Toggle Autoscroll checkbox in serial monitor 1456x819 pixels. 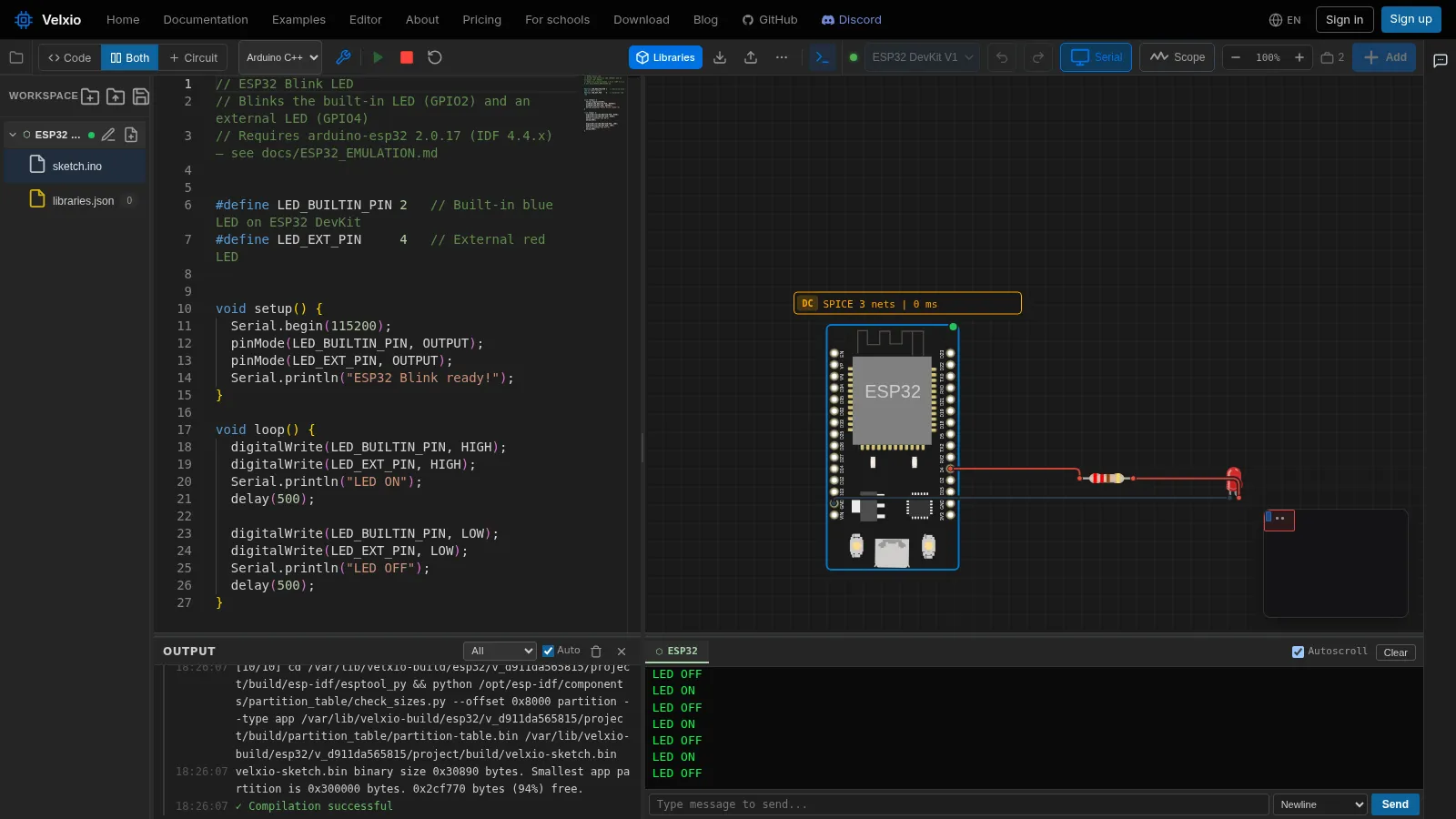coord(1298,652)
